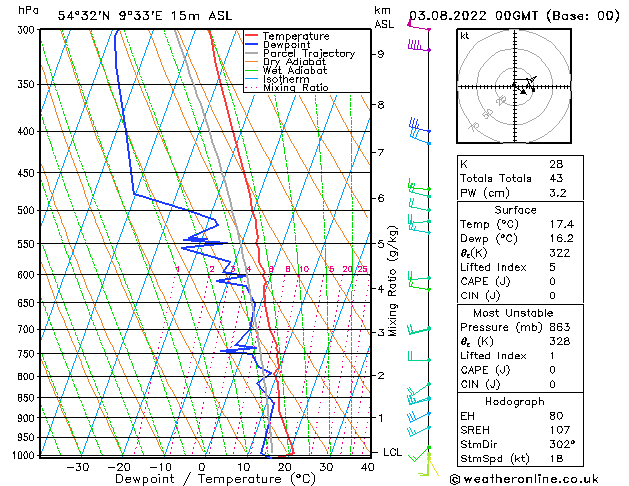Click the 'hPa' axis unit label
This screenshot has height=486, width=629.
[28, 10]
